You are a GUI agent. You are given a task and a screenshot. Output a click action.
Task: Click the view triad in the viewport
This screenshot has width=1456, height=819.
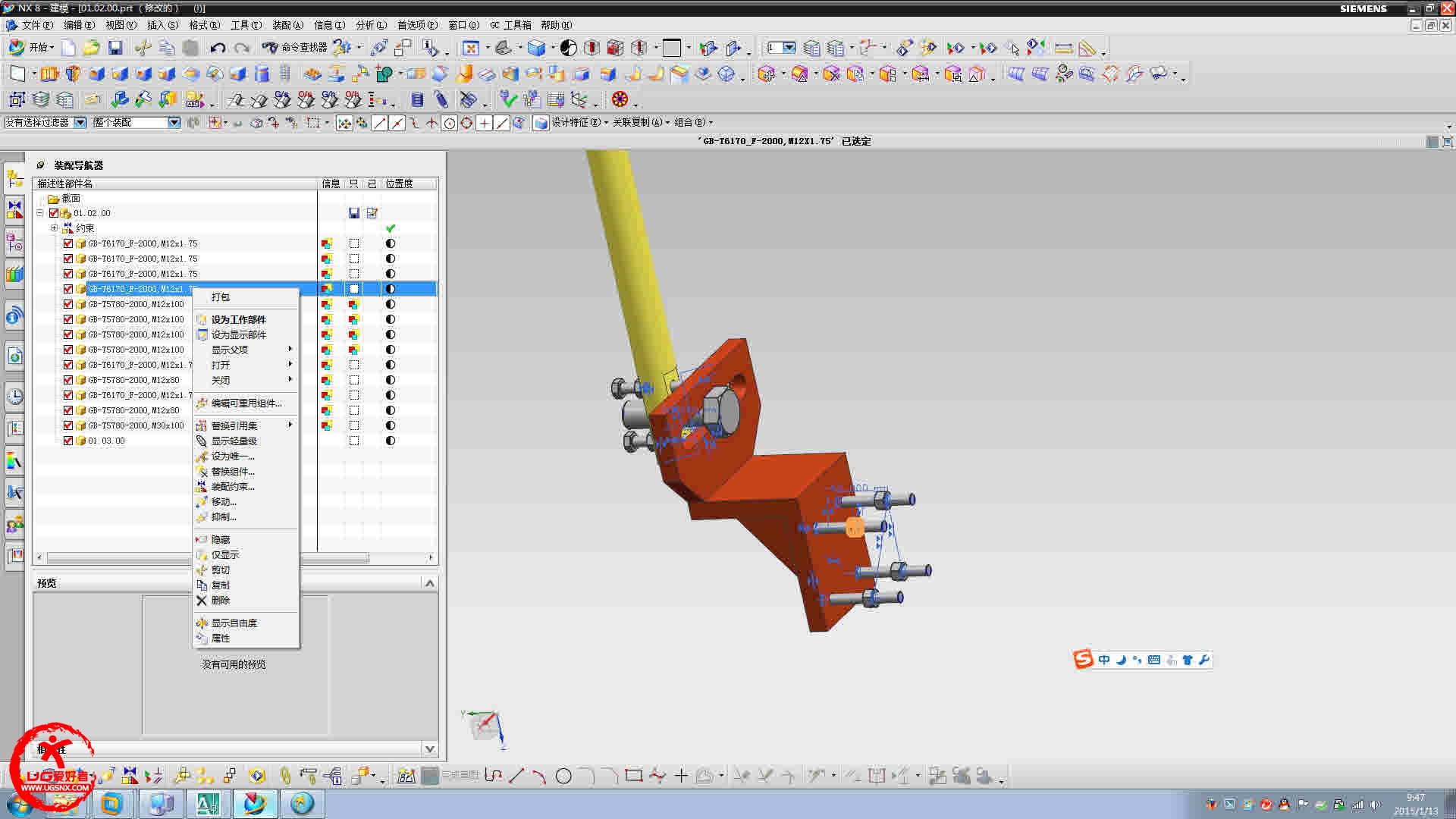[484, 728]
